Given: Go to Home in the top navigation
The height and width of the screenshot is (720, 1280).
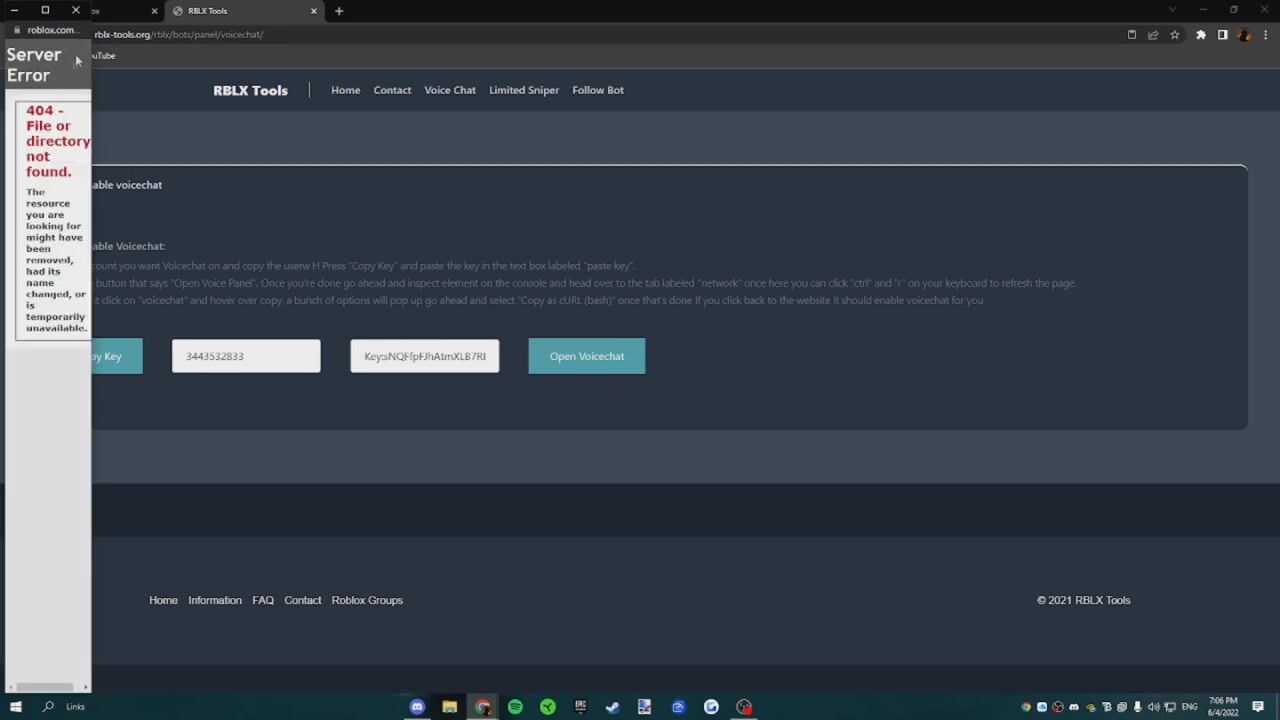Looking at the screenshot, I should (346, 90).
